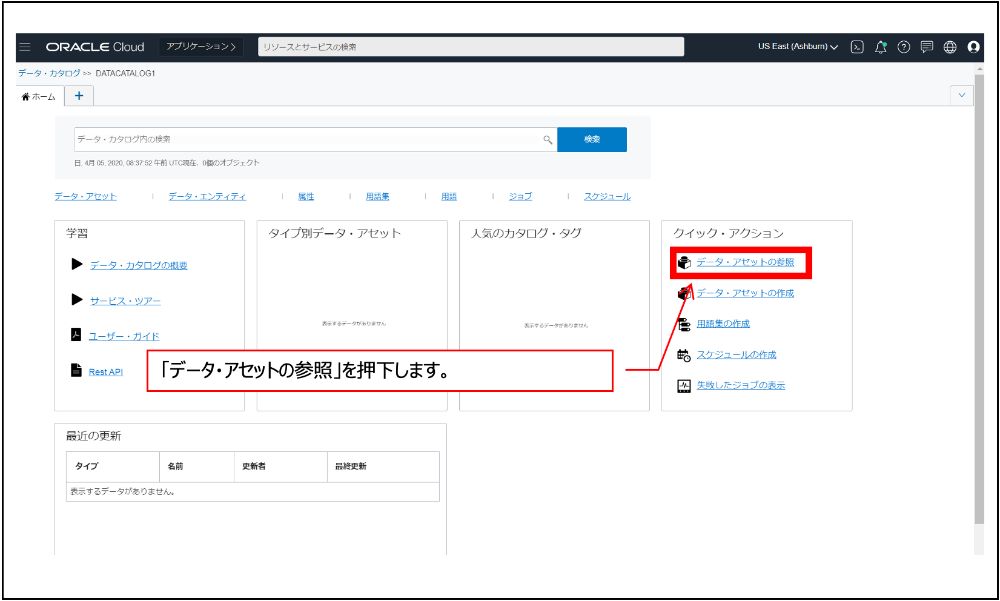This screenshot has height=601, width=1000.
Task: Open the データ・エンティティ link
Action: (x=207, y=197)
